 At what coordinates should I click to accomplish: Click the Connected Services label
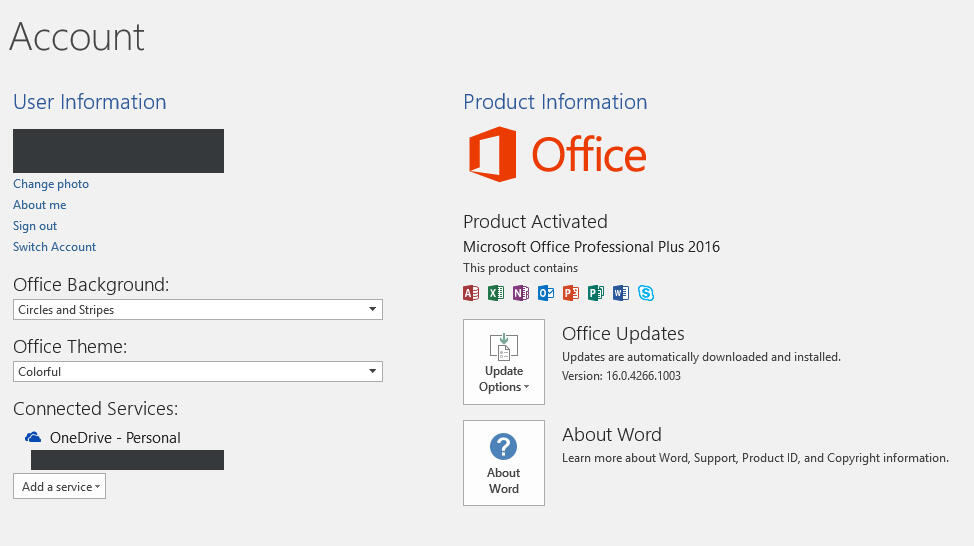(x=96, y=408)
